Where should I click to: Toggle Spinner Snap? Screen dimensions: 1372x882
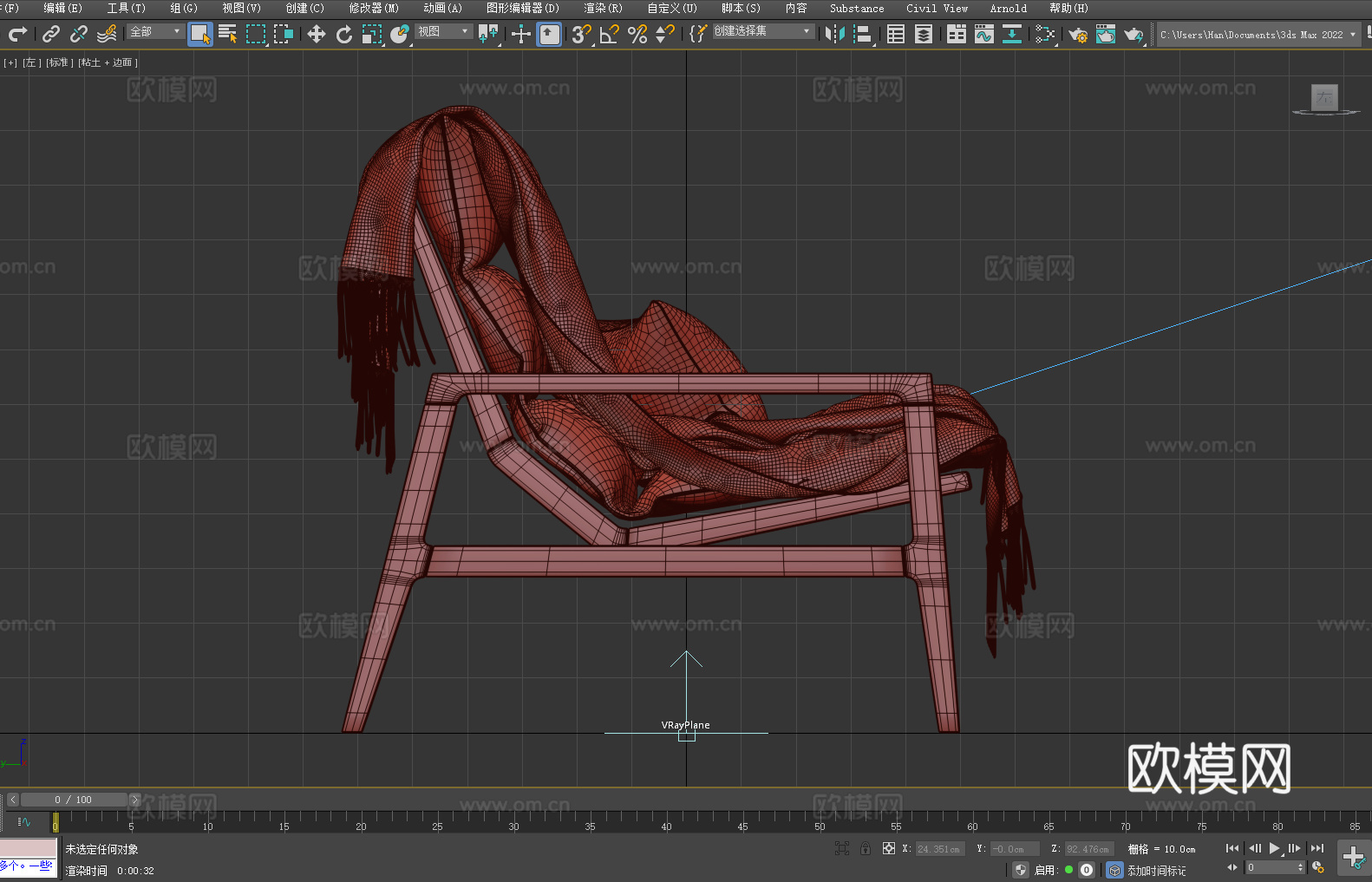pyautogui.click(x=665, y=34)
